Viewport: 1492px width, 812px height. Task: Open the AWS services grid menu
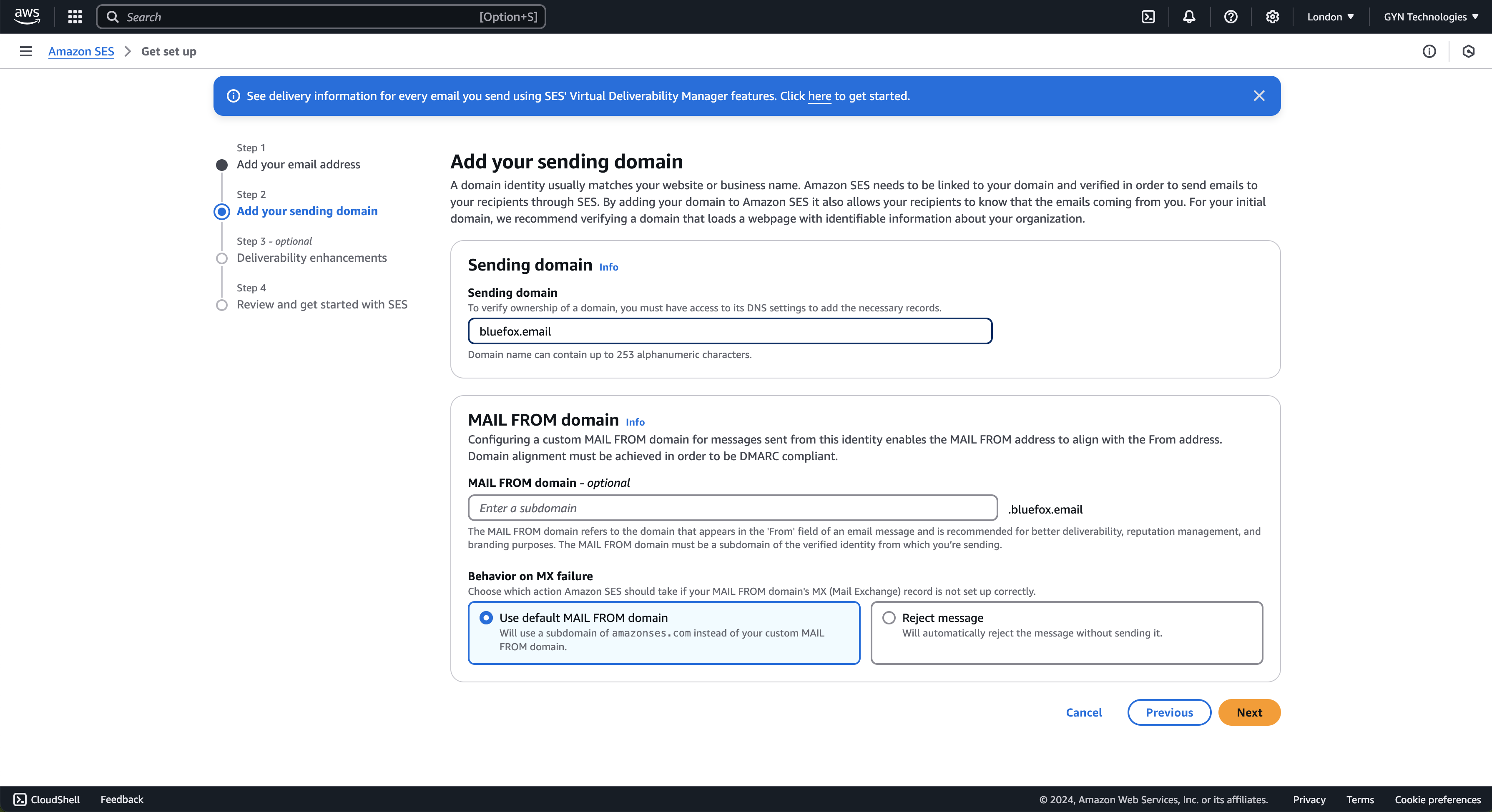coord(75,17)
